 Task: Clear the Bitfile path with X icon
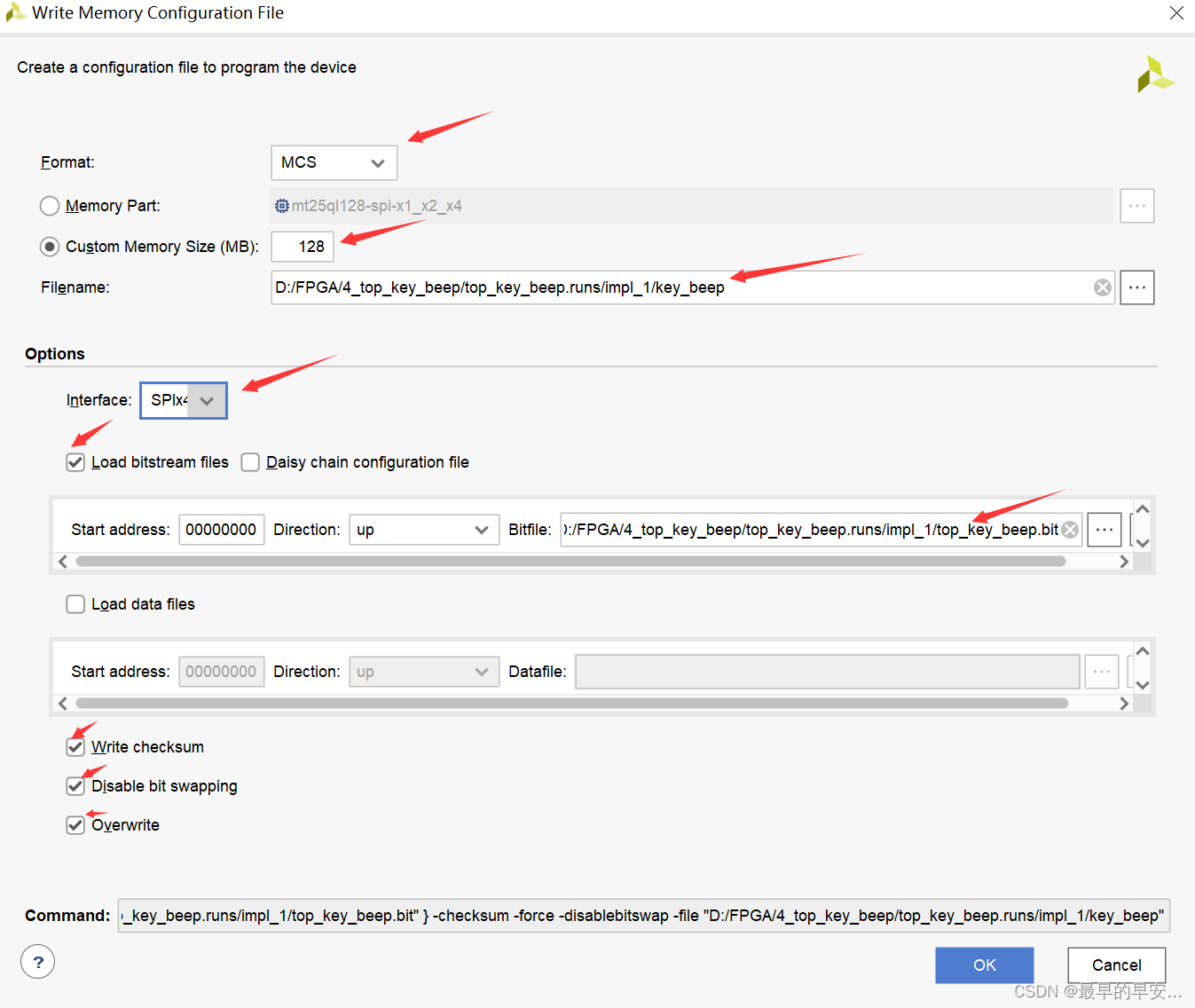(x=1070, y=530)
